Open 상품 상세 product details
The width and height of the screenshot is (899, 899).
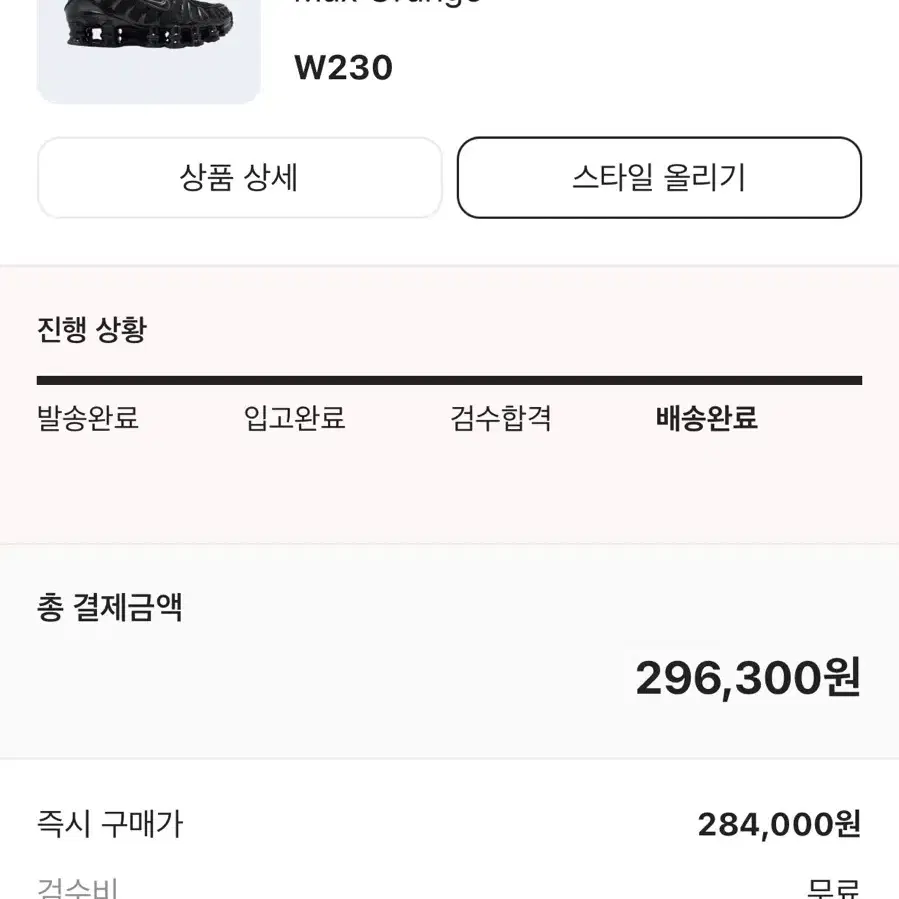click(x=240, y=177)
